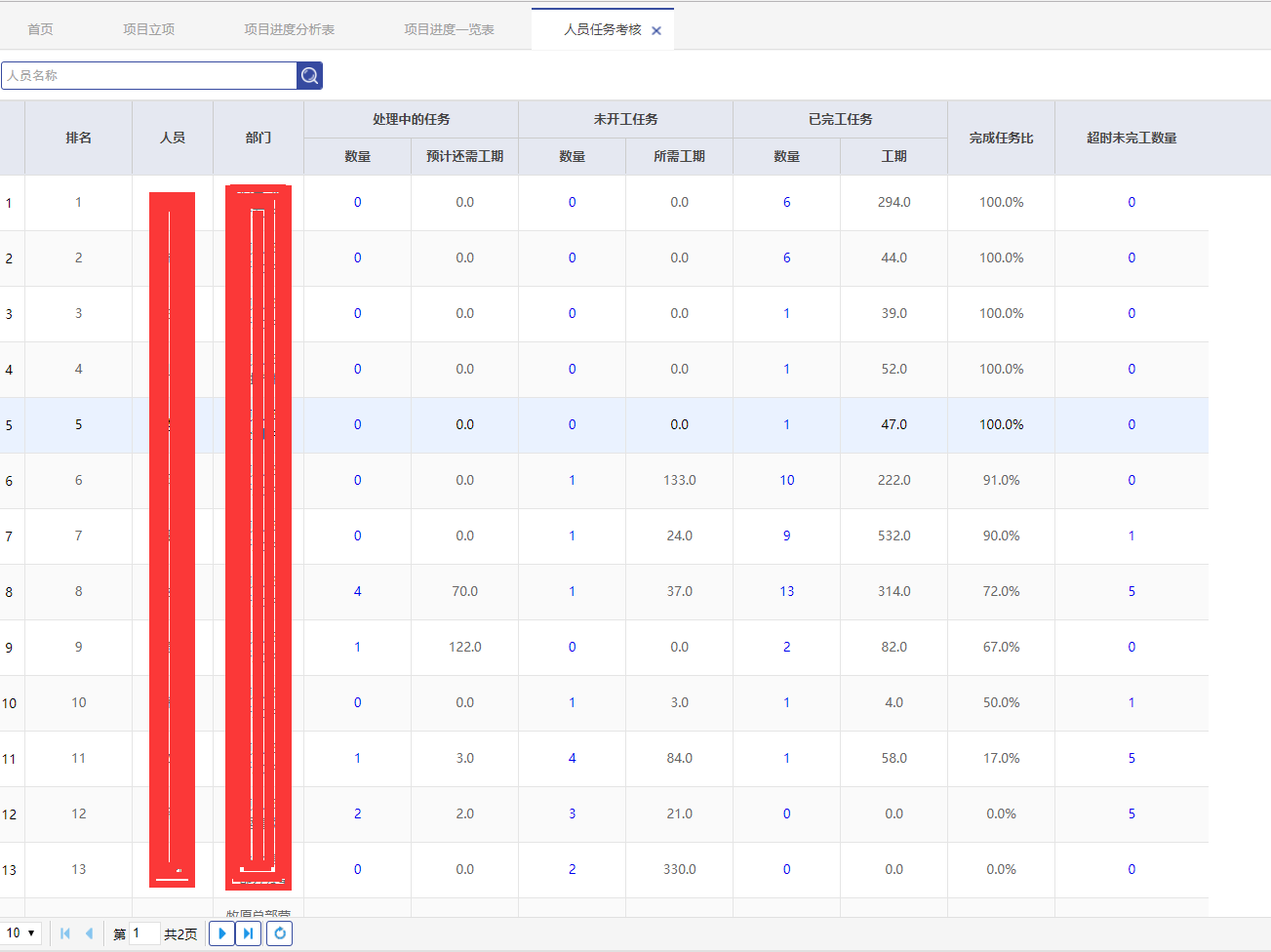Sort by 完成任务比 column header
The width and height of the screenshot is (1271, 952).
click(1001, 138)
